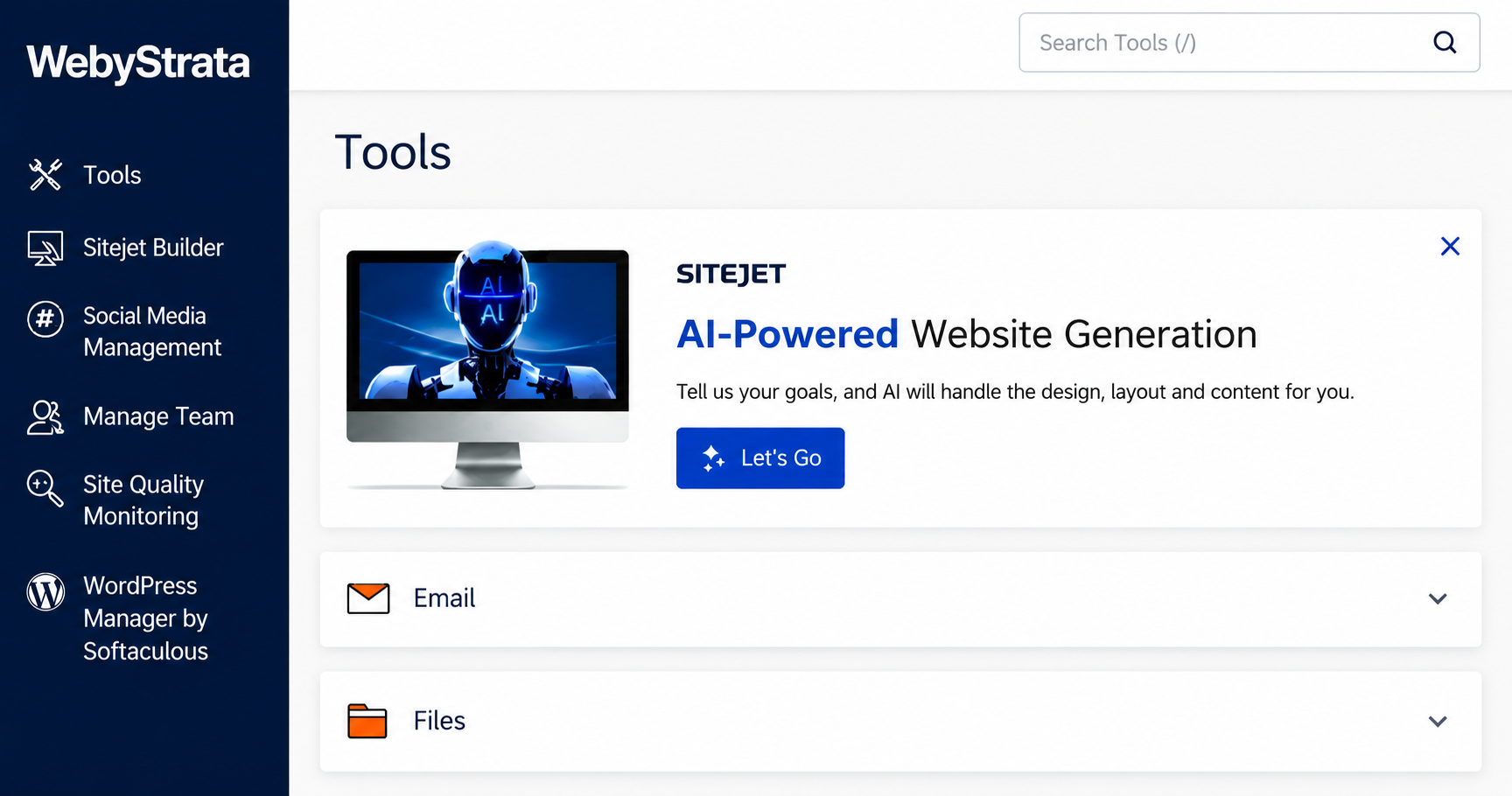Click the SITEJET brand text

pyautogui.click(x=731, y=274)
